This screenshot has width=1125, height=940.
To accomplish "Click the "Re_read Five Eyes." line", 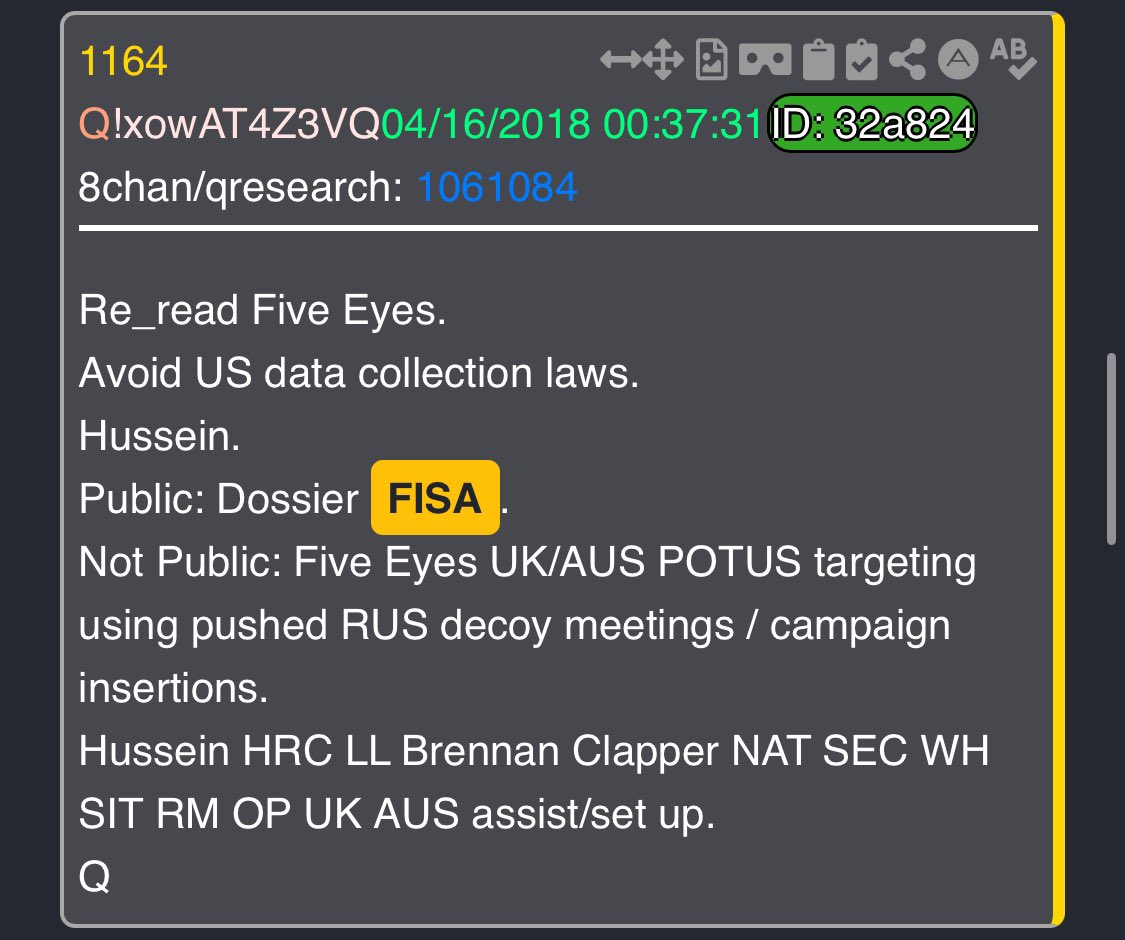I will click(x=263, y=311).
